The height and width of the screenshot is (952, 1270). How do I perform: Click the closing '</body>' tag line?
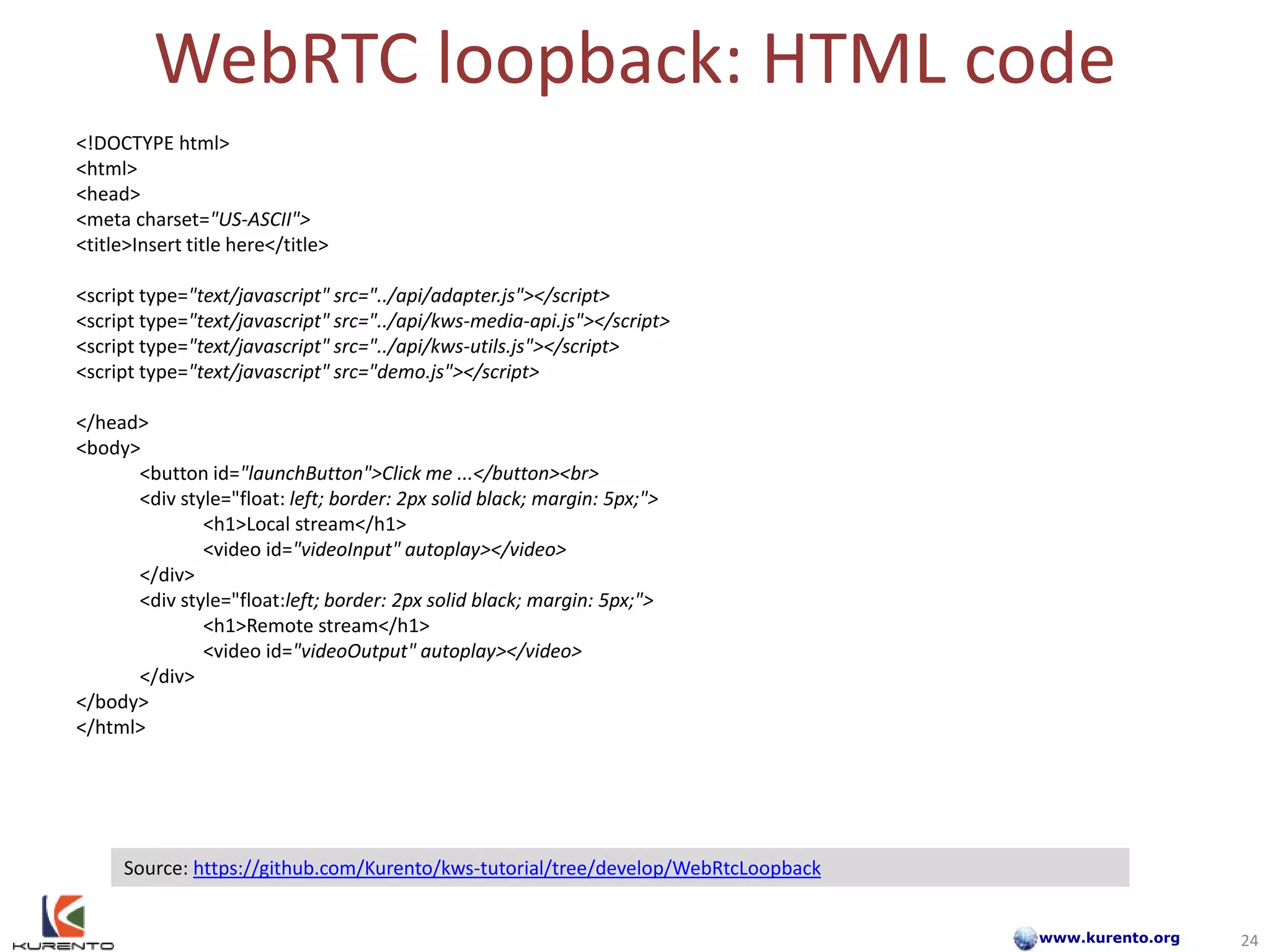[112, 702]
